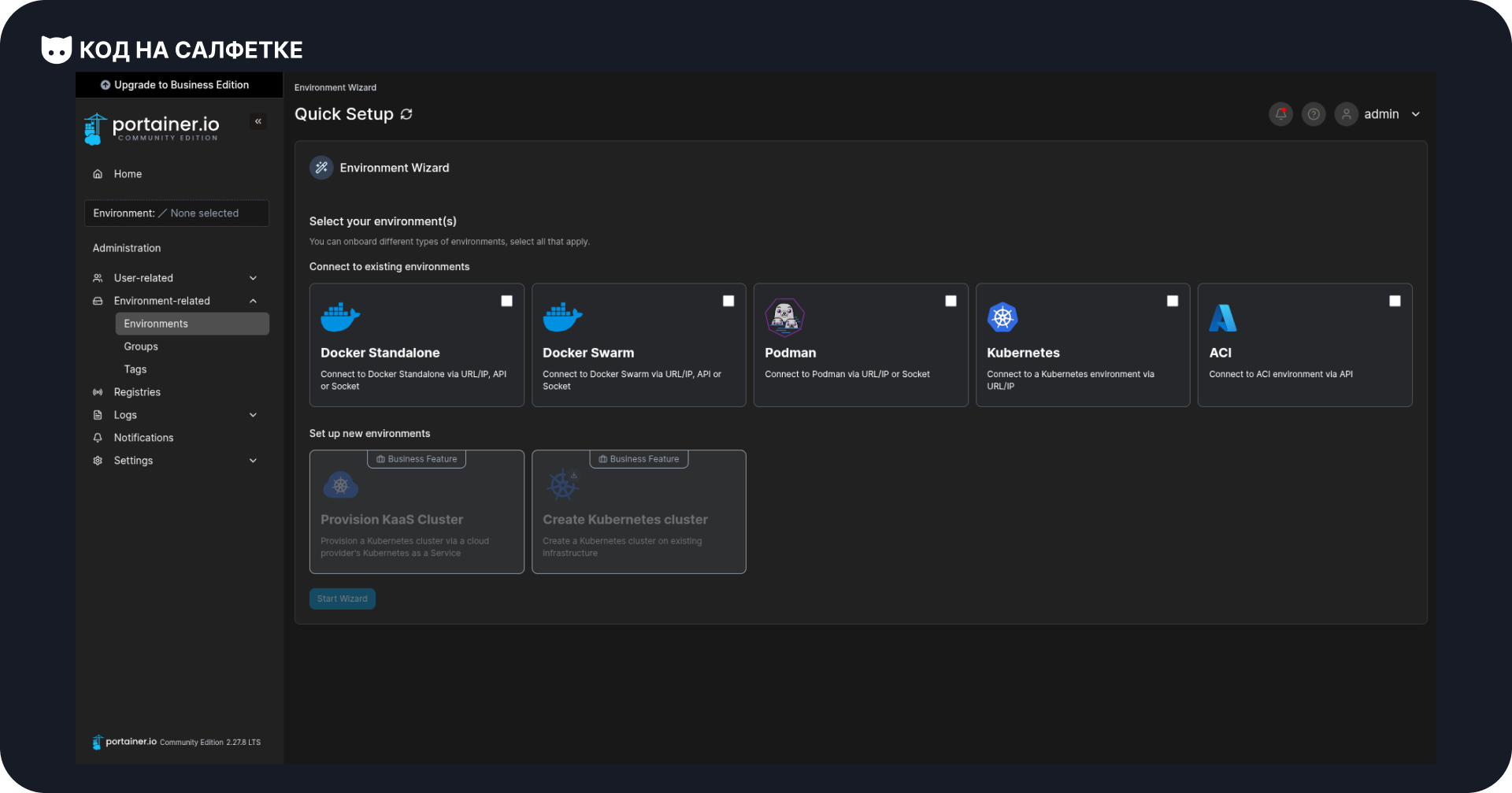
Task: Expand the Logs menu chevron
Action: [x=254, y=415]
